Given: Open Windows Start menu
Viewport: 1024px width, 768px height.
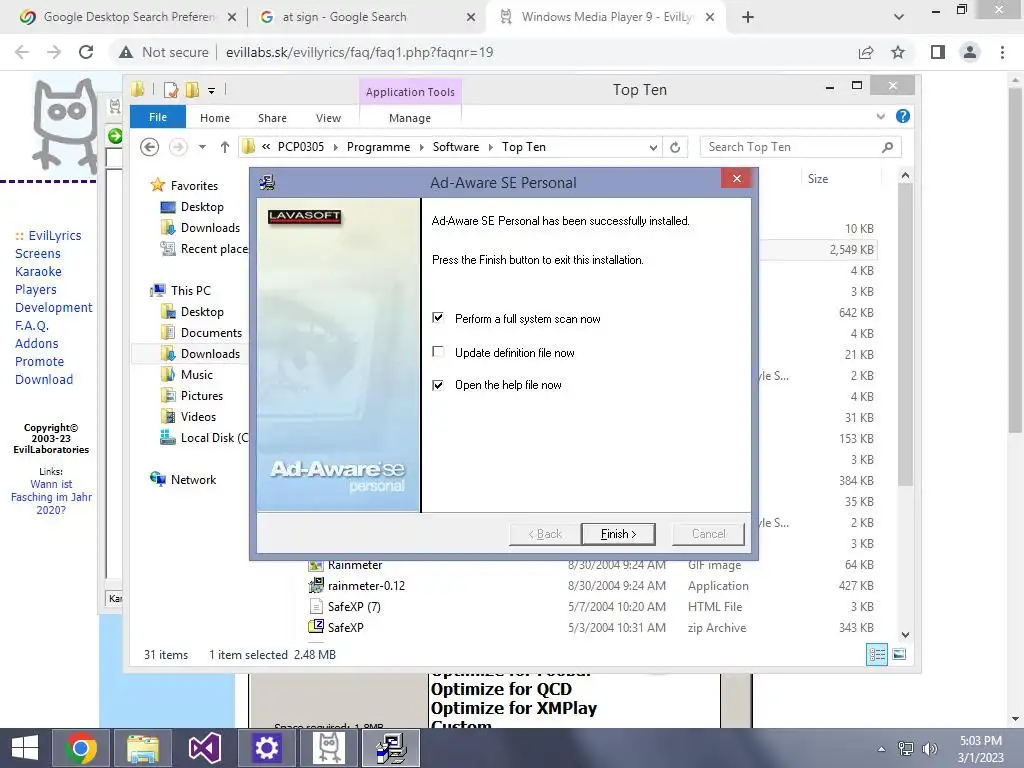Looking at the screenshot, I should pyautogui.click(x=25, y=748).
